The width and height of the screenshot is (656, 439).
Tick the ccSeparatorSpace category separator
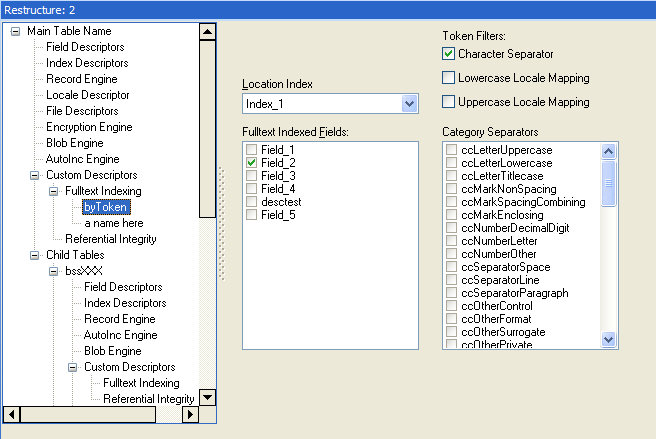[452, 267]
